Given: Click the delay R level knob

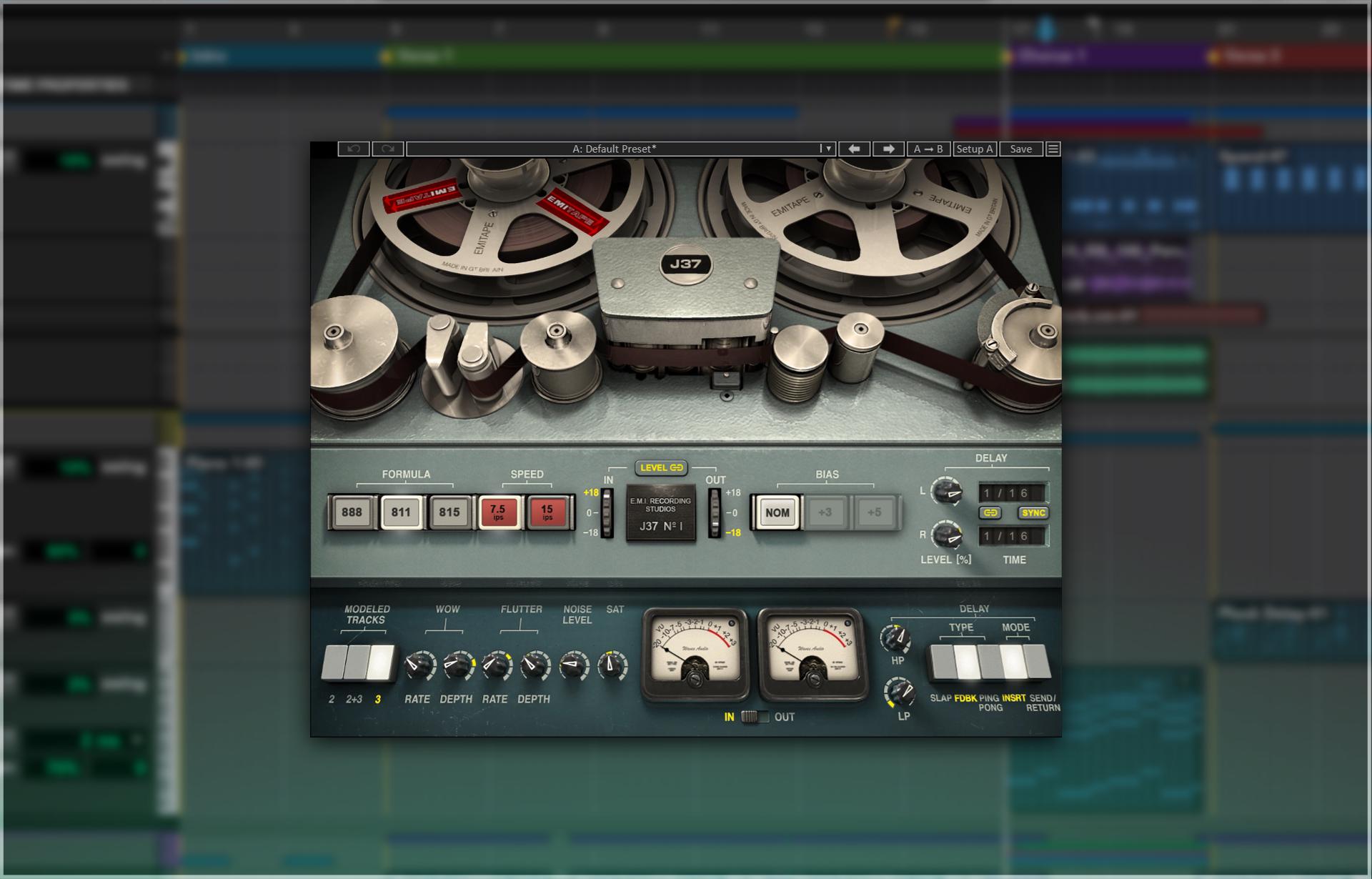Looking at the screenshot, I should (948, 535).
